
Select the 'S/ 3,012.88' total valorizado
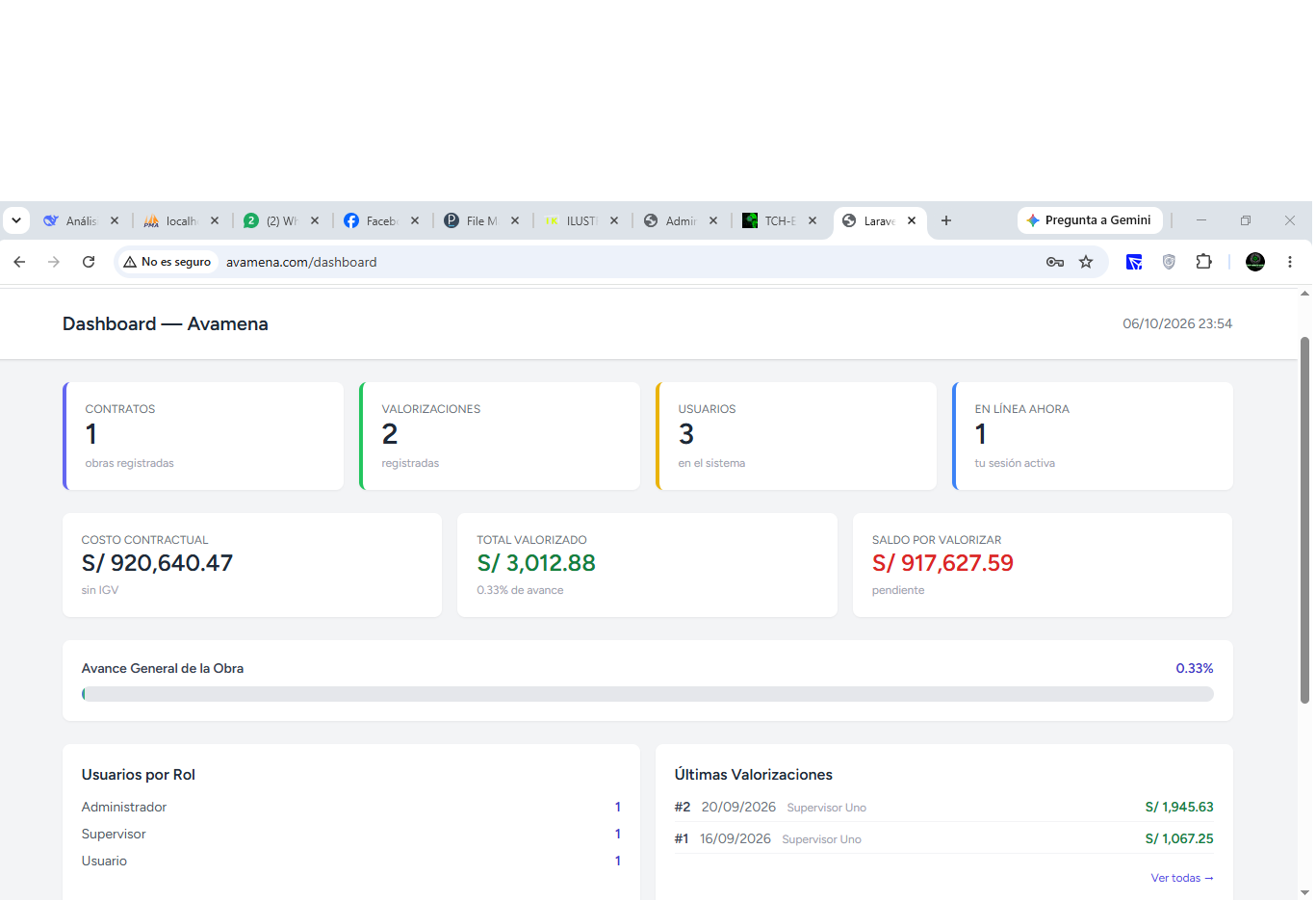536,563
